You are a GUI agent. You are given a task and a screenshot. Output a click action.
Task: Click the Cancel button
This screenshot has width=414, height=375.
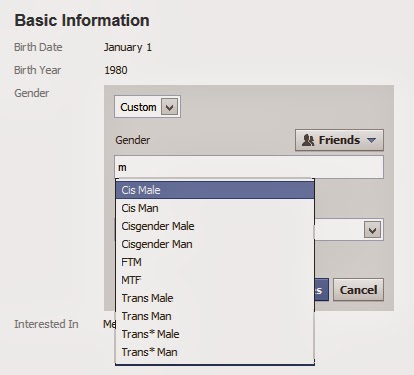coord(358,290)
